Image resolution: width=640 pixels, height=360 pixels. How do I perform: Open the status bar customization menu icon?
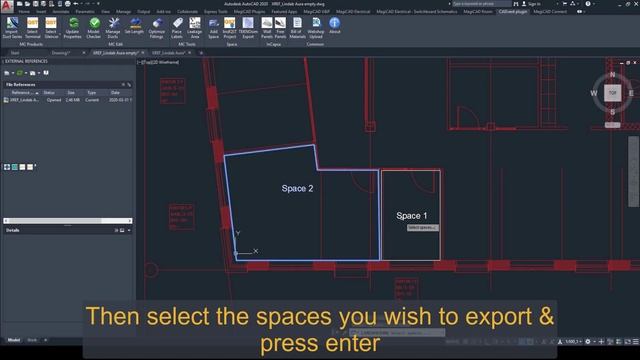[636, 341]
